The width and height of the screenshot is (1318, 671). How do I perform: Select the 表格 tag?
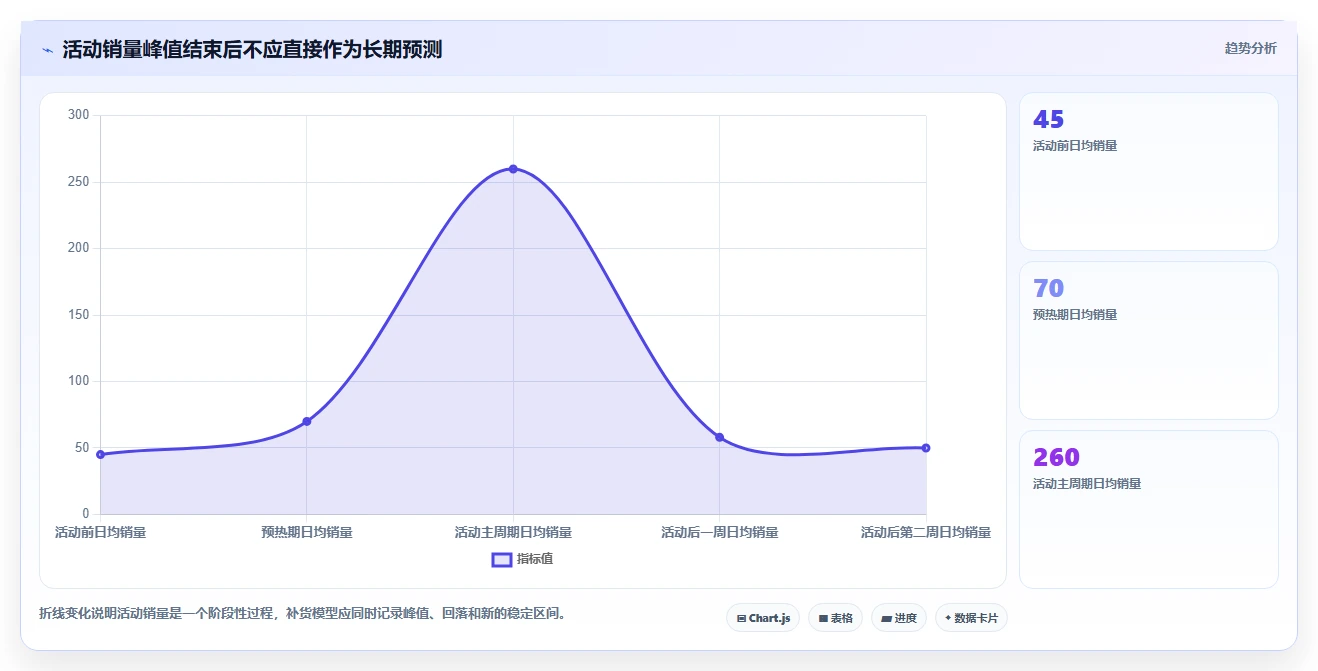point(835,618)
